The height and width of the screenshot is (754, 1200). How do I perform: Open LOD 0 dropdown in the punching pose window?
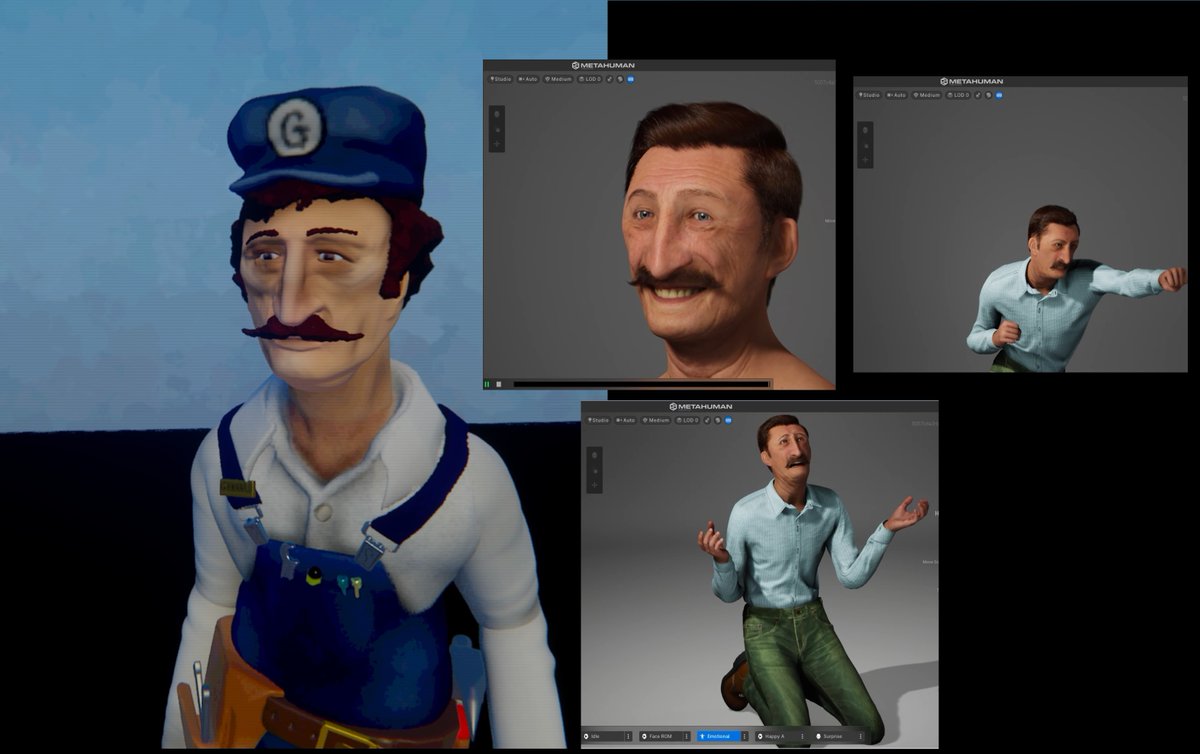(958, 95)
